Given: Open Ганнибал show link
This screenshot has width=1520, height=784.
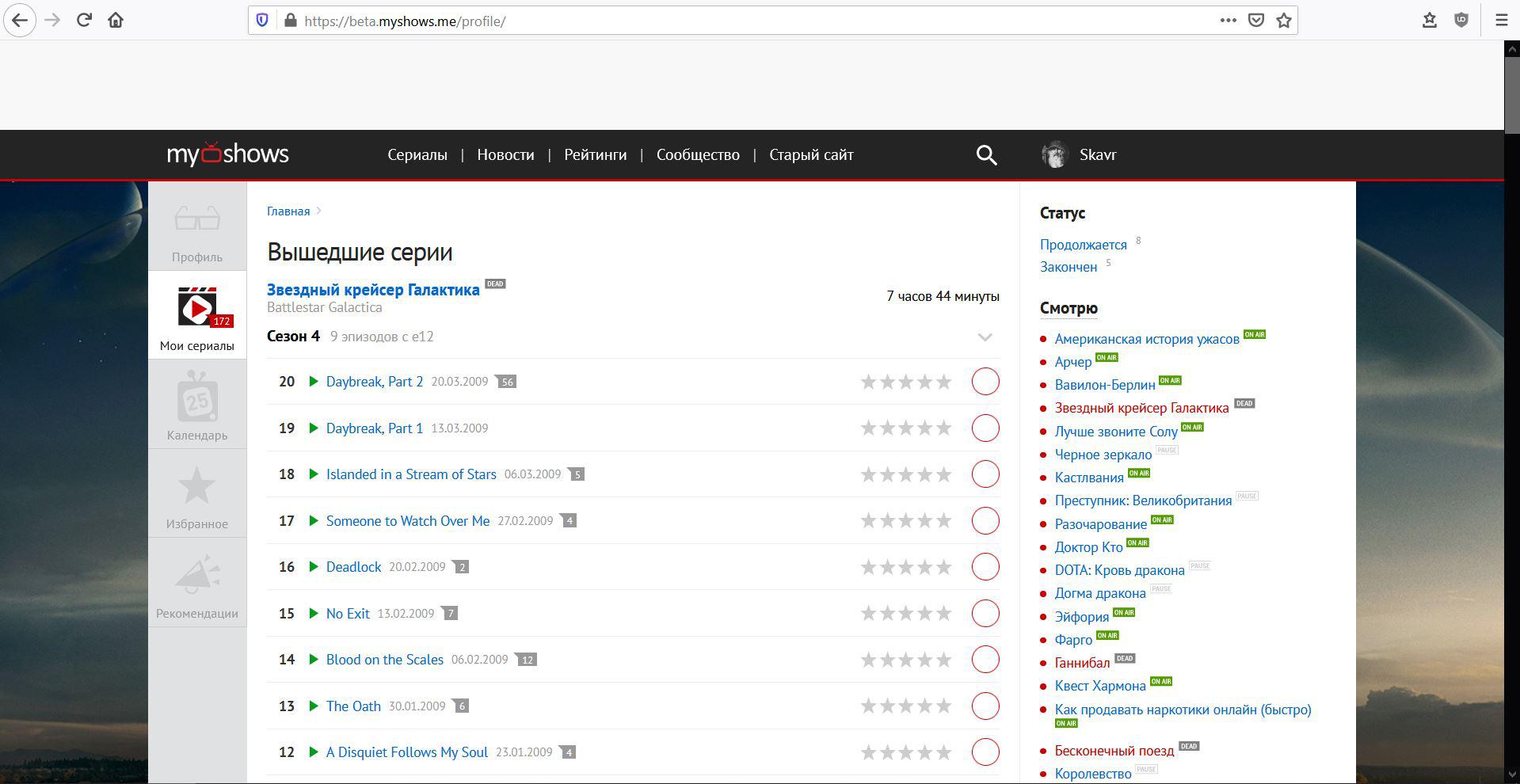Looking at the screenshot, I should coord(1082,663).
